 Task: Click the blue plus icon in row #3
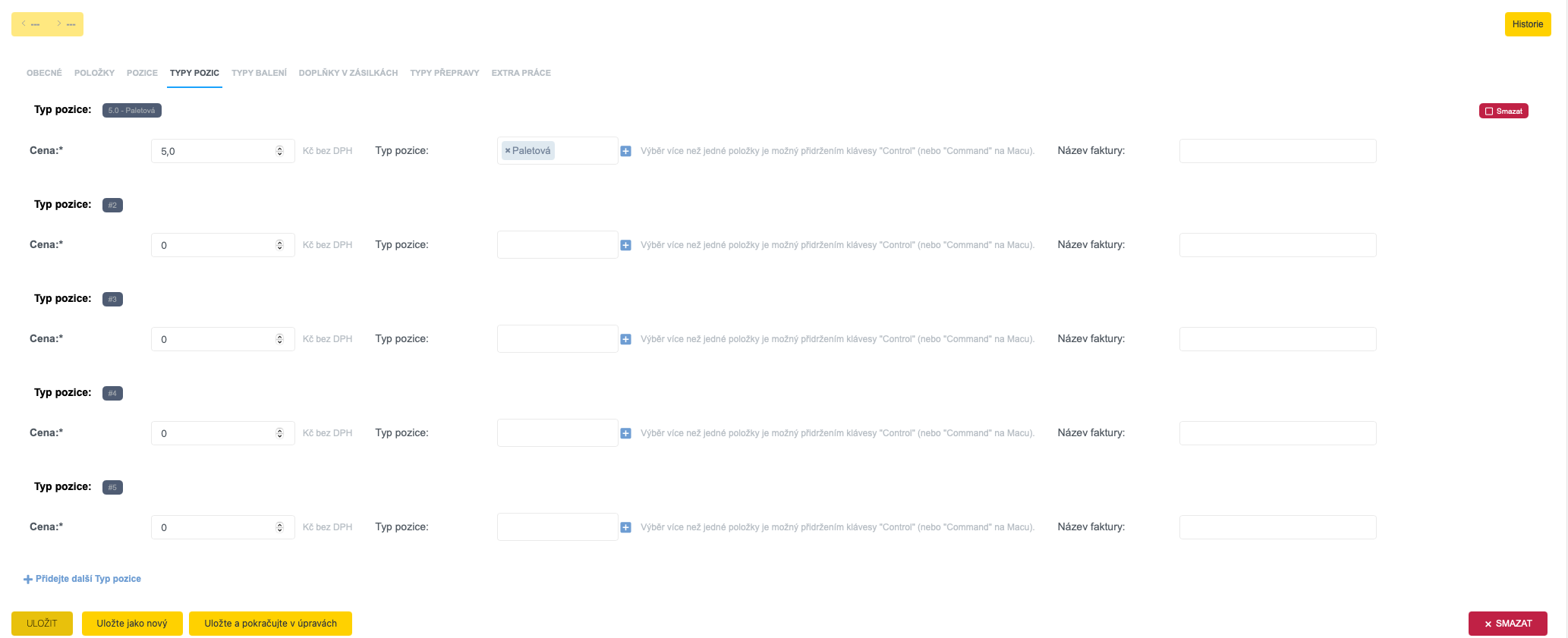(x=625, y=339)
